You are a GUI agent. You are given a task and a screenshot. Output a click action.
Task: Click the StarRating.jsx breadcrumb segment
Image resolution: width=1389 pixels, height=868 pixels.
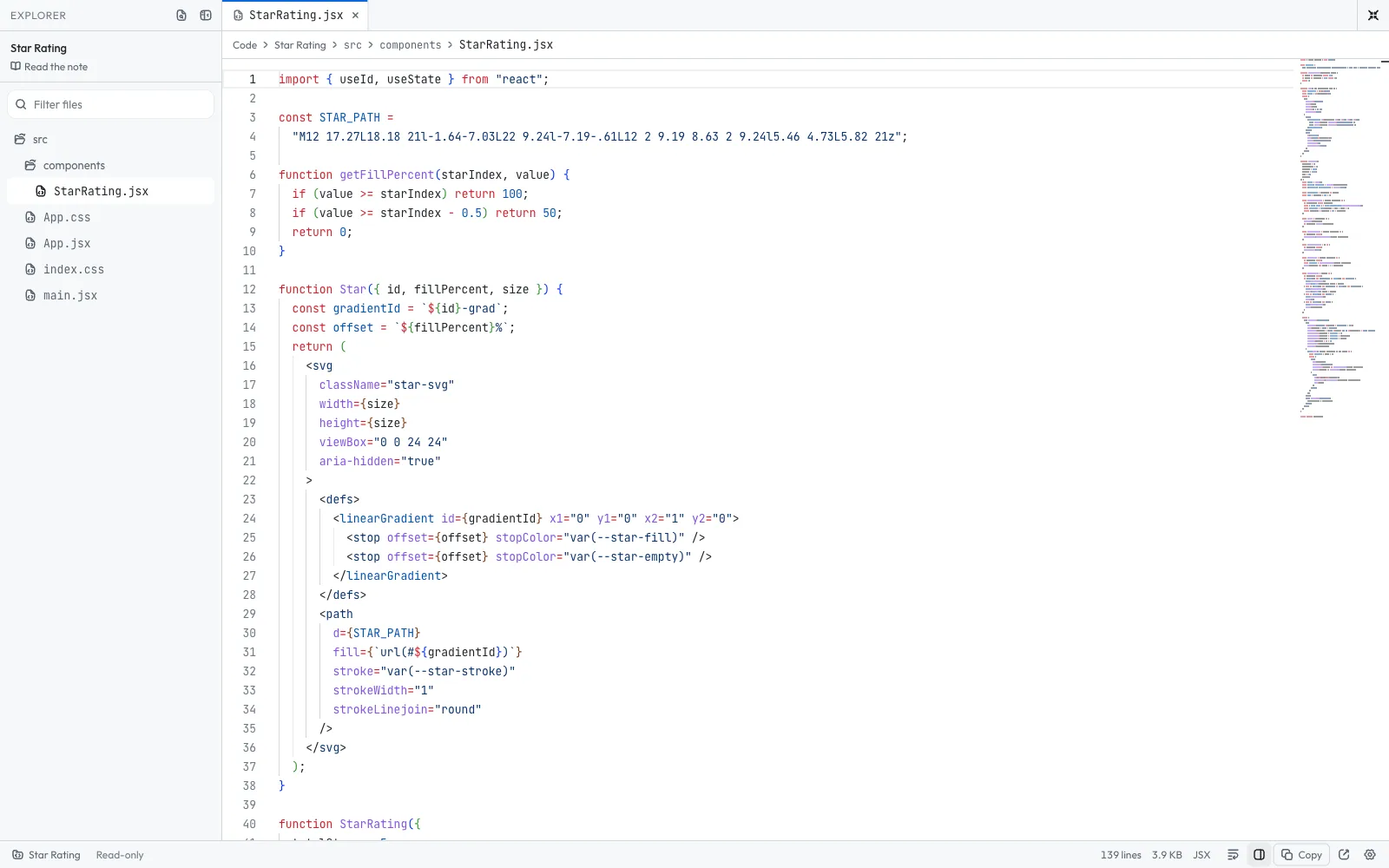click(506, 45)
